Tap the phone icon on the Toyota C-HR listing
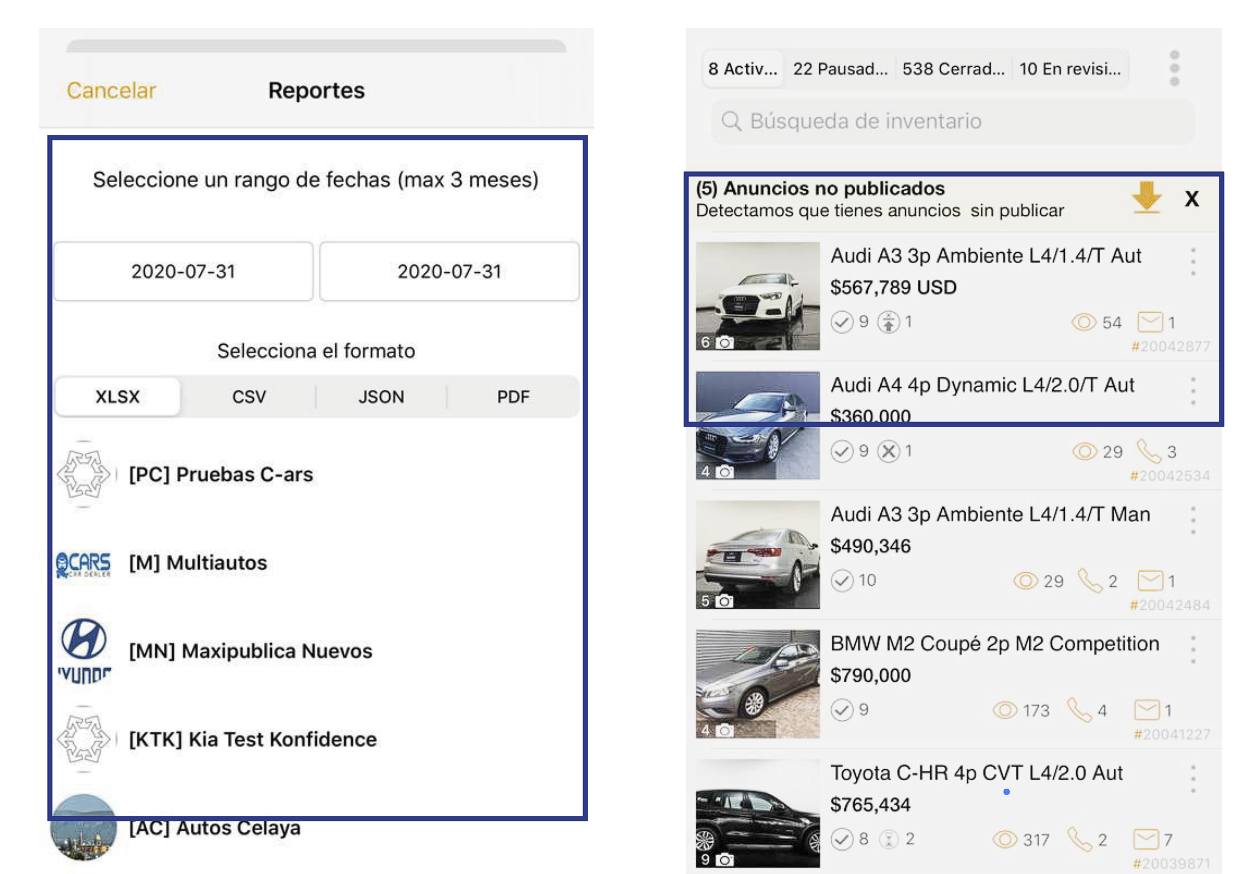 tap(1079, 839)
